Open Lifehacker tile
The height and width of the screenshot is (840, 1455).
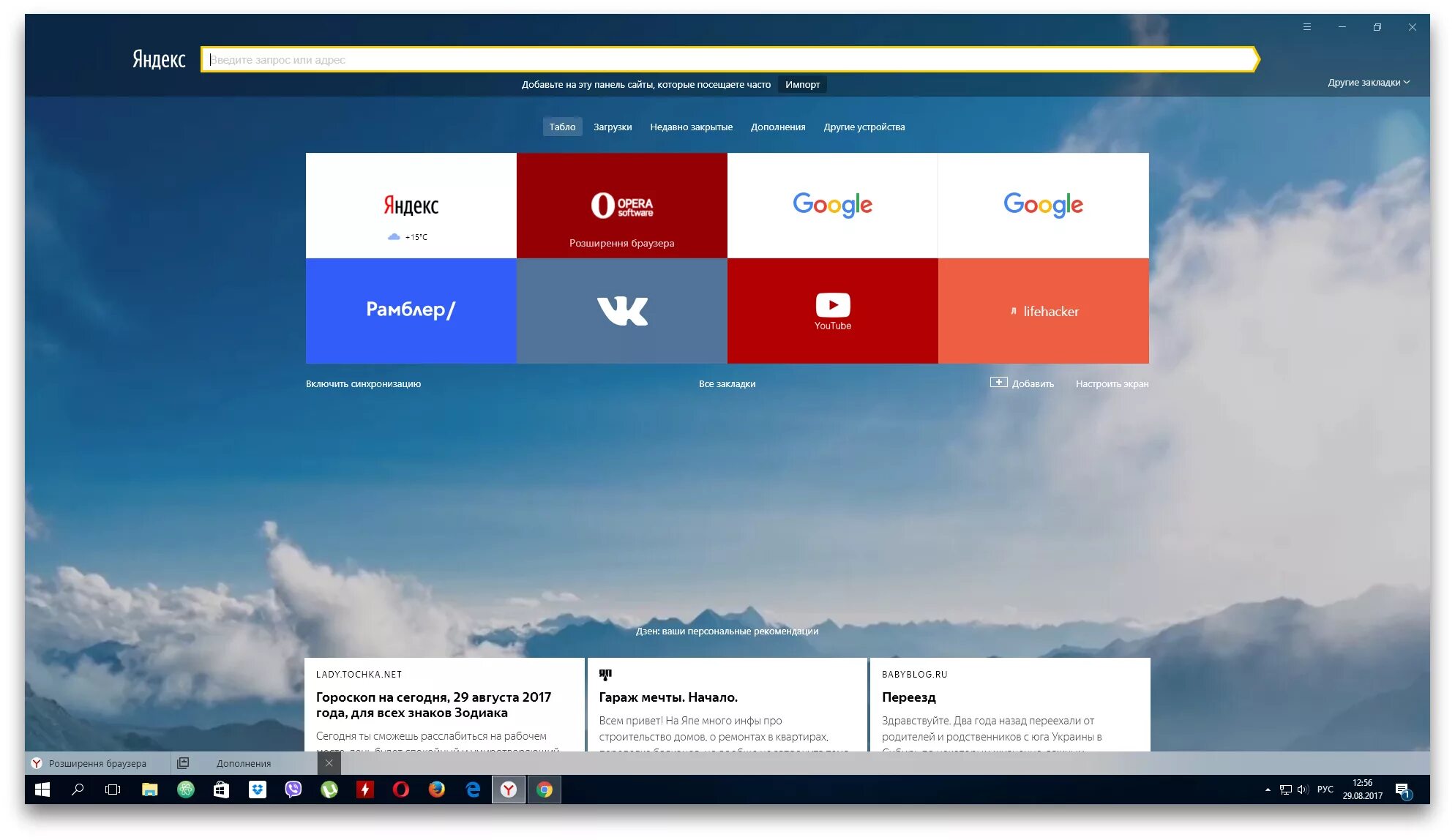click(1043, 311)
